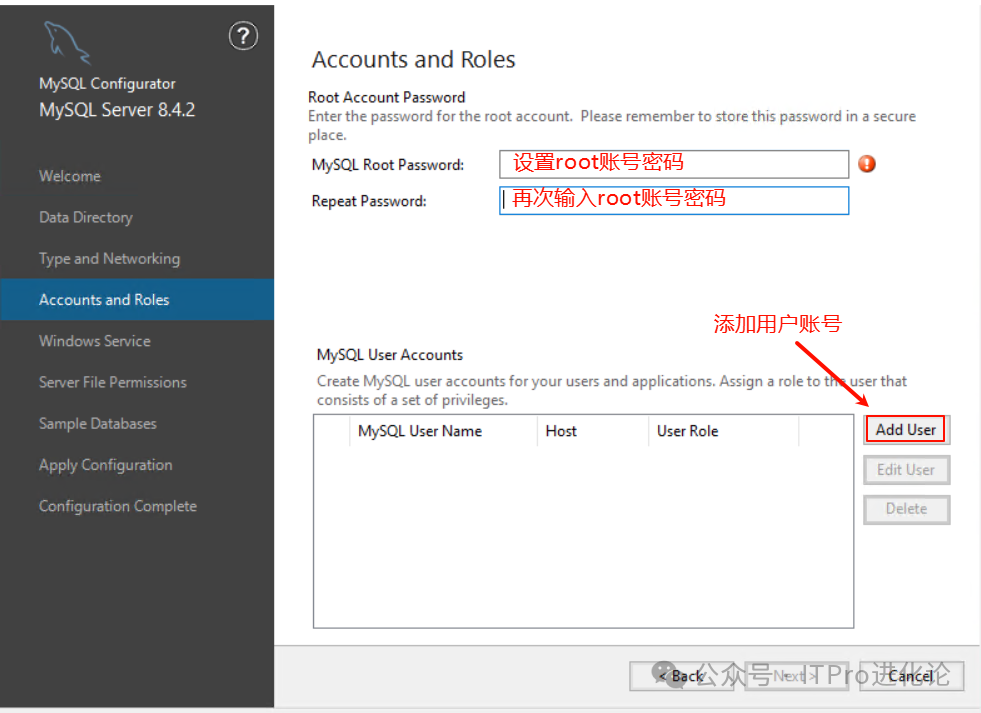Viewport: 981px width, 713px height.
Task: Click the 'MySQL Server 8.4.2' title text
Action: [117, 110]
